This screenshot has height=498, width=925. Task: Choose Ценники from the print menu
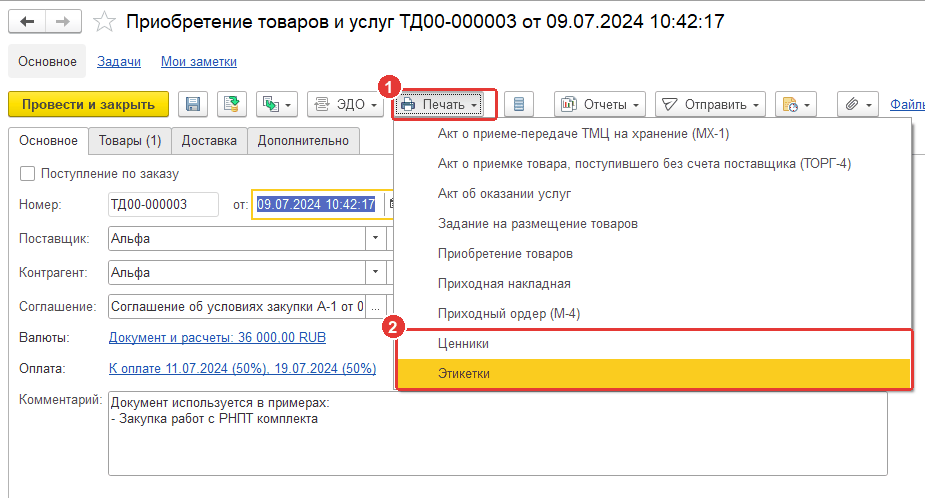pos(654,344)
